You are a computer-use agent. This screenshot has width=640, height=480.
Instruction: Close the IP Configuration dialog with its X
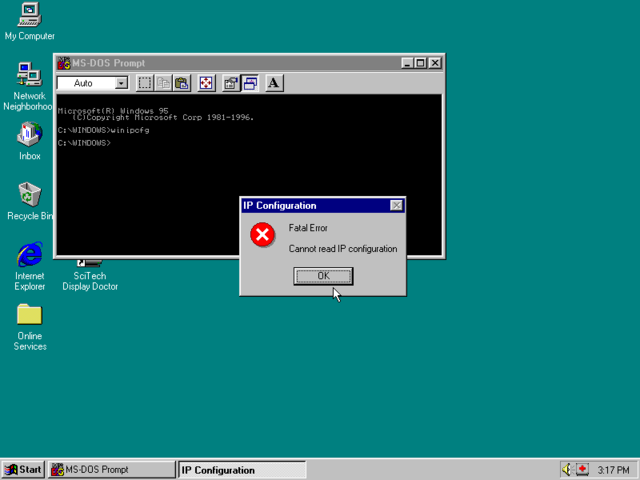click(396, 205)
